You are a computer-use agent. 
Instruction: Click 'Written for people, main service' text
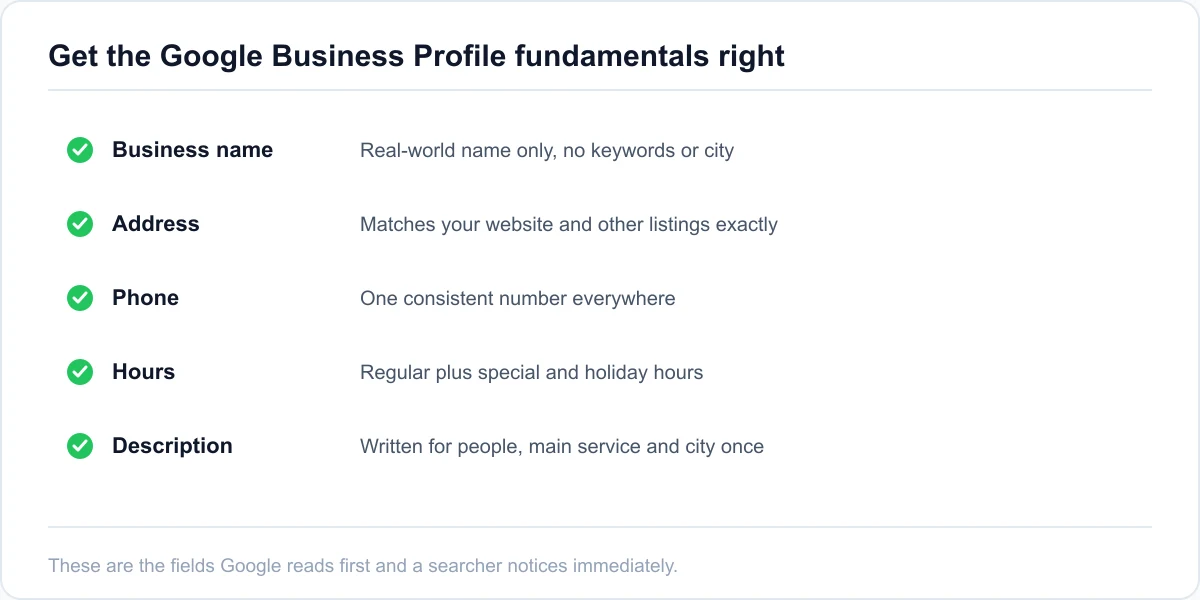pyautogui.click(x=562, y=447)
